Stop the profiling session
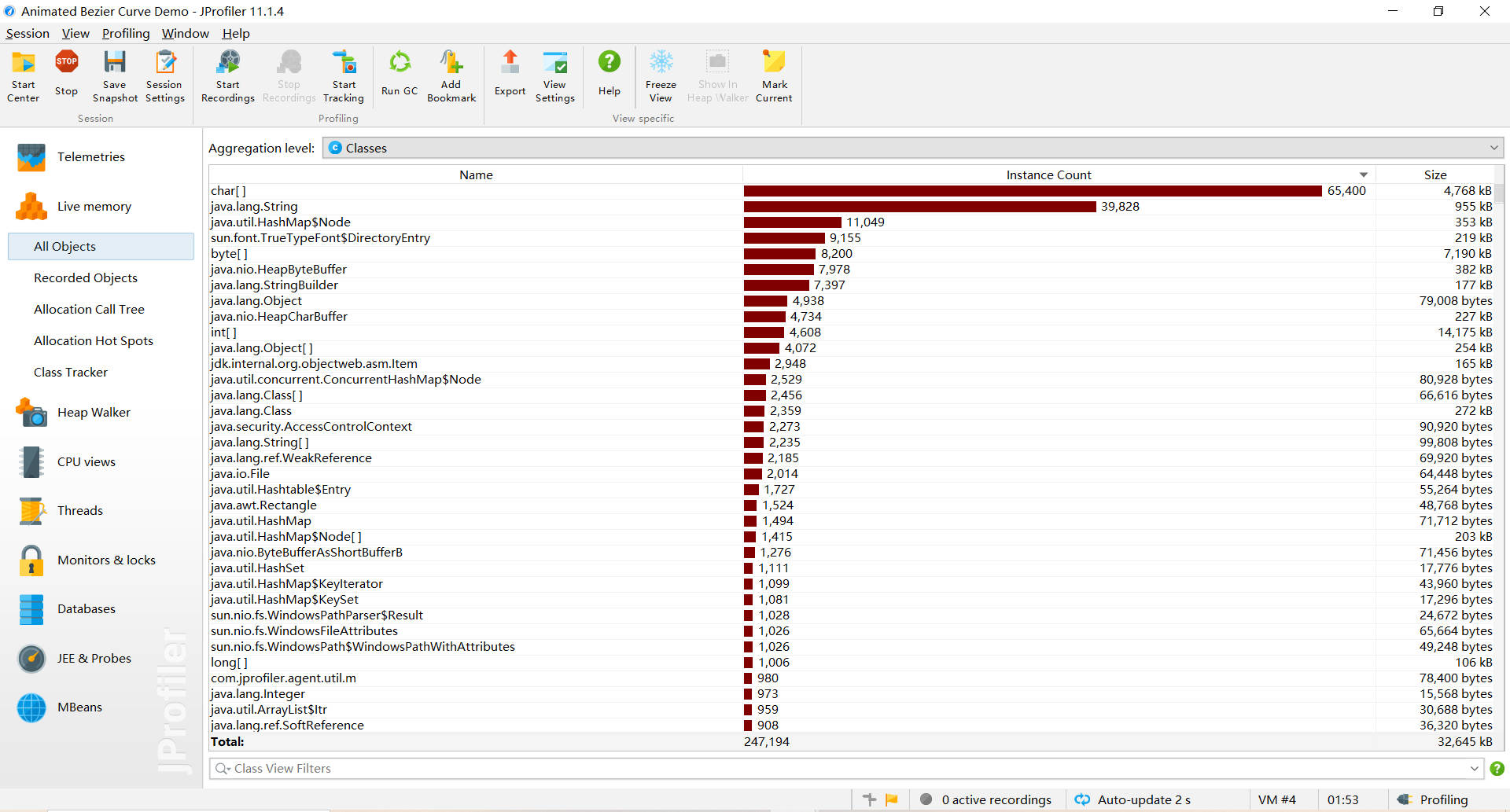Screen dimensions: 1510x812 pyautogui.click(x=66, y=76)
